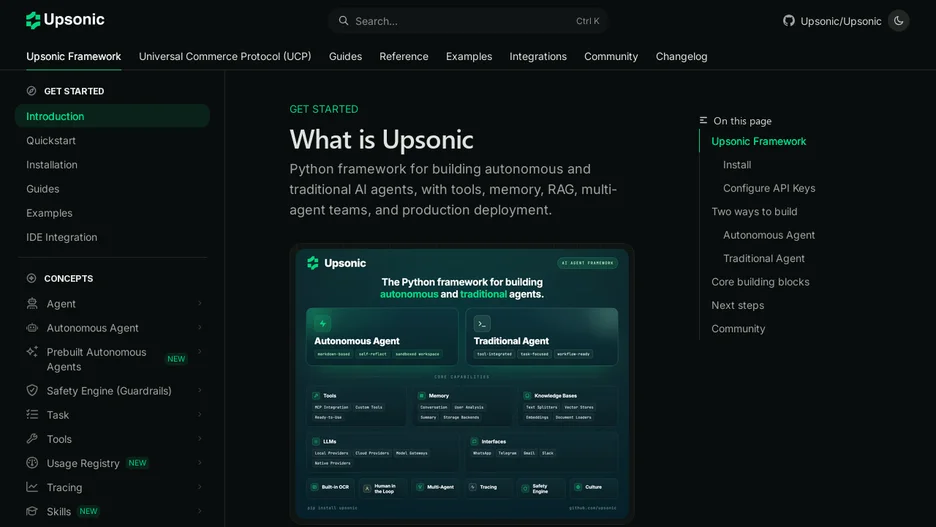This screenshot has height=527, width=936.
Task: Jump to Core building blocks
Action: [x=760, y=282]
